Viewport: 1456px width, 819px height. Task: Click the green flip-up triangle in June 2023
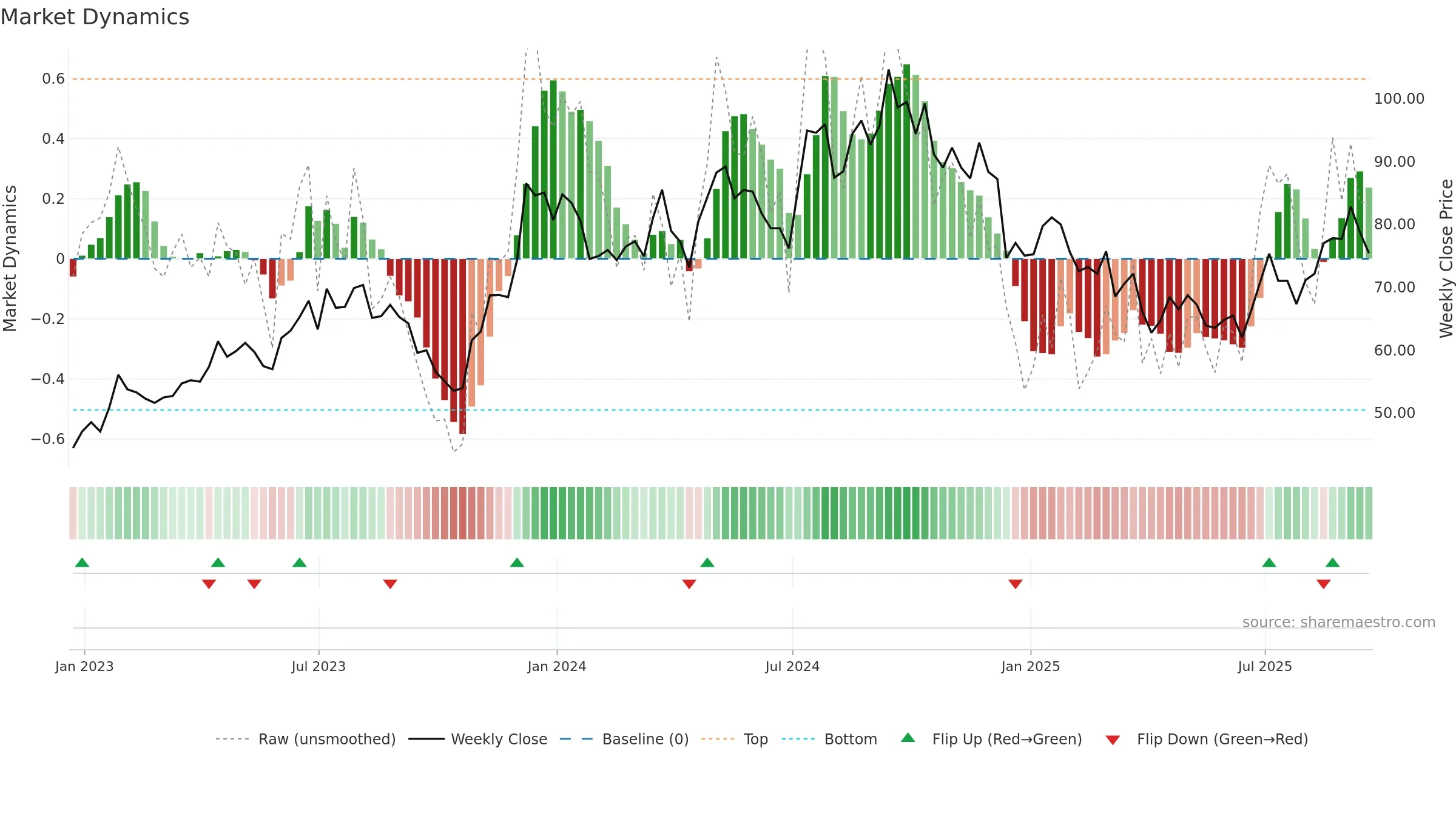(300, 562)
